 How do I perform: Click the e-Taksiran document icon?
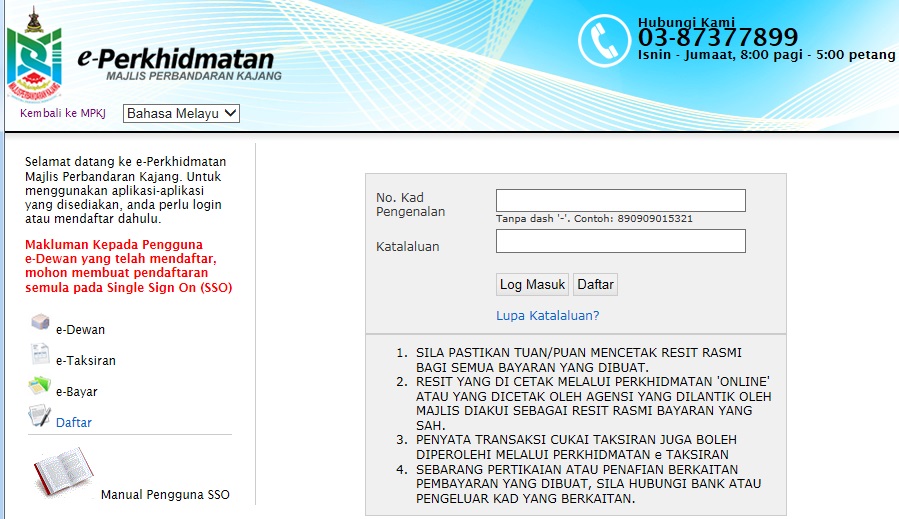click(40, 354)
